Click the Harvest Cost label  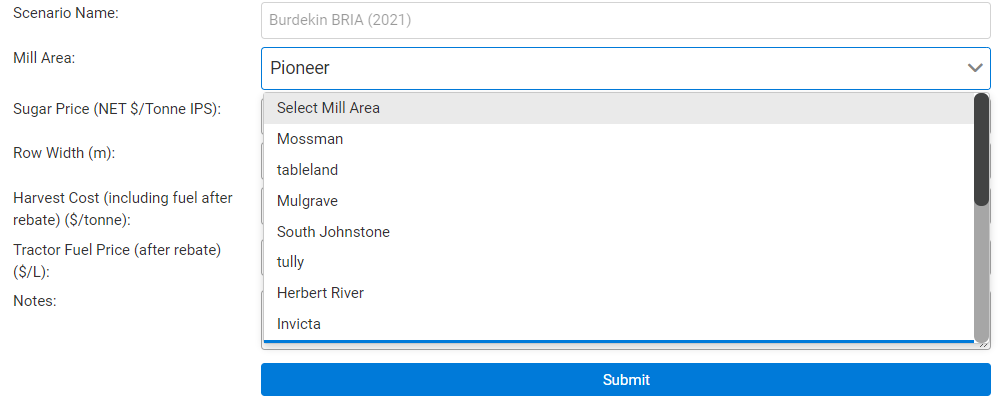pyautogui.click(x=122, y=208)
